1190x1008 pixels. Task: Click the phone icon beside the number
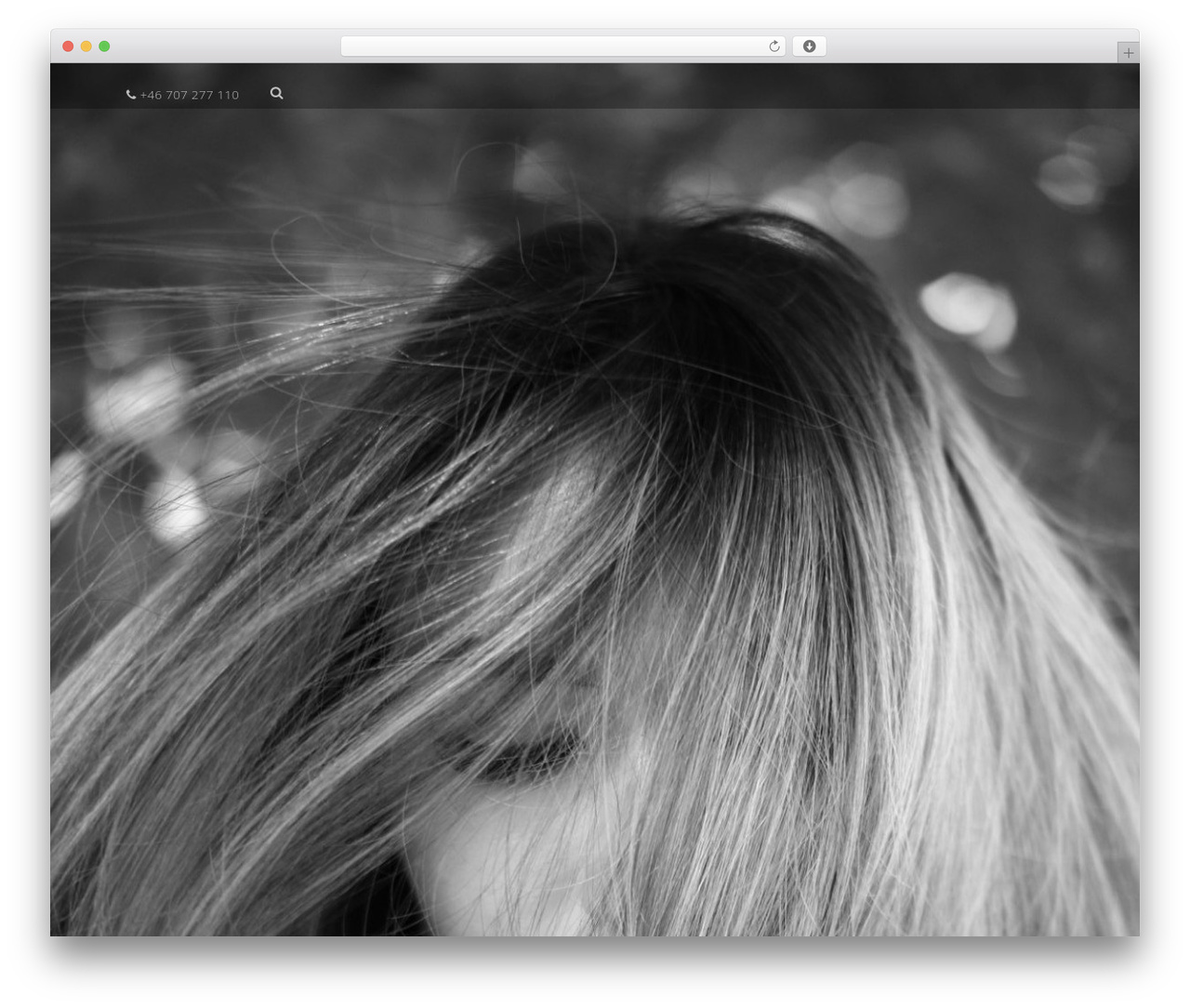pyautogui.click(x=131, y=95)
